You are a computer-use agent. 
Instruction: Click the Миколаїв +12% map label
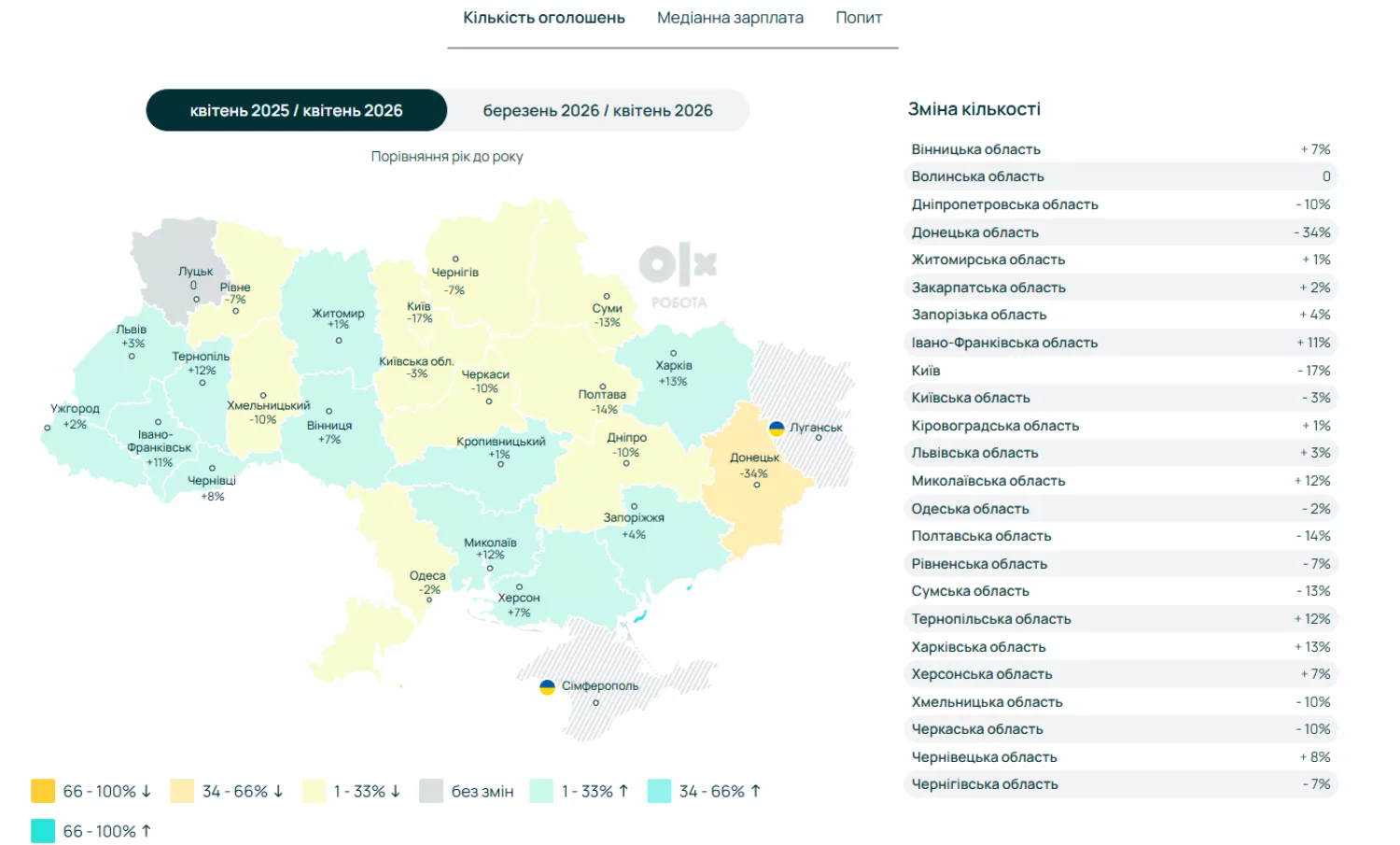tap(490, 548)
